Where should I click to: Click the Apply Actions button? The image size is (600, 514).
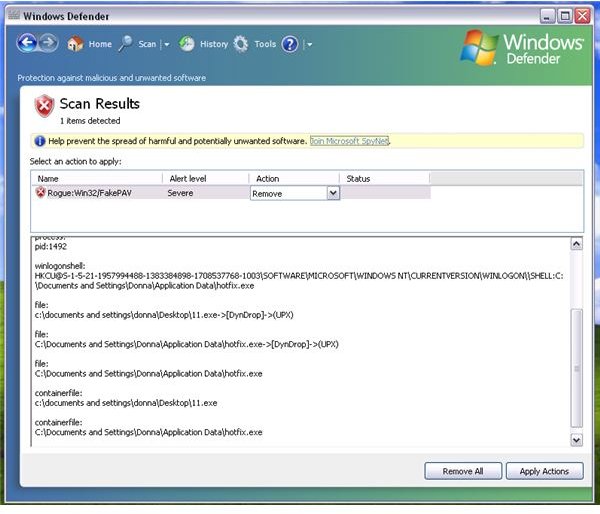click(545, 471)
